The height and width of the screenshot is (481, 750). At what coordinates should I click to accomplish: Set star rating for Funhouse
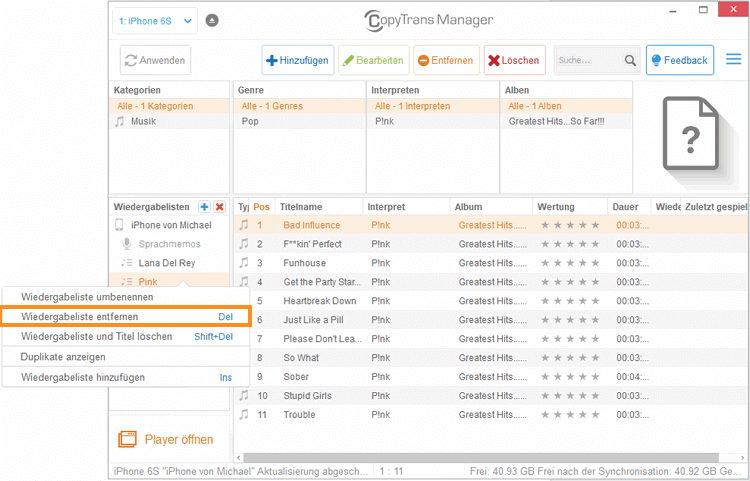(570, 263)
